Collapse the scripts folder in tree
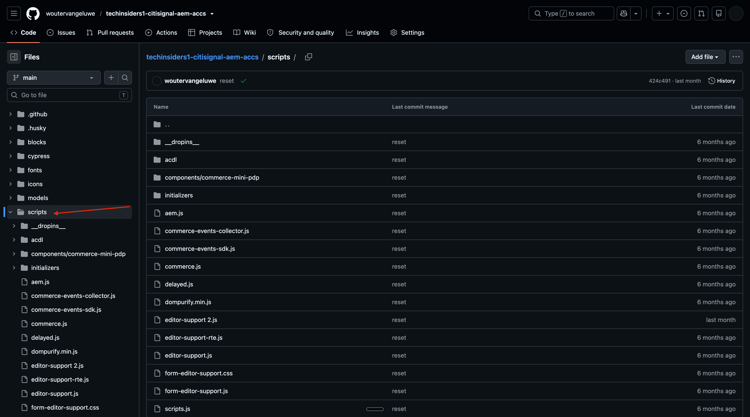750x417 pixels. [10, 212]
